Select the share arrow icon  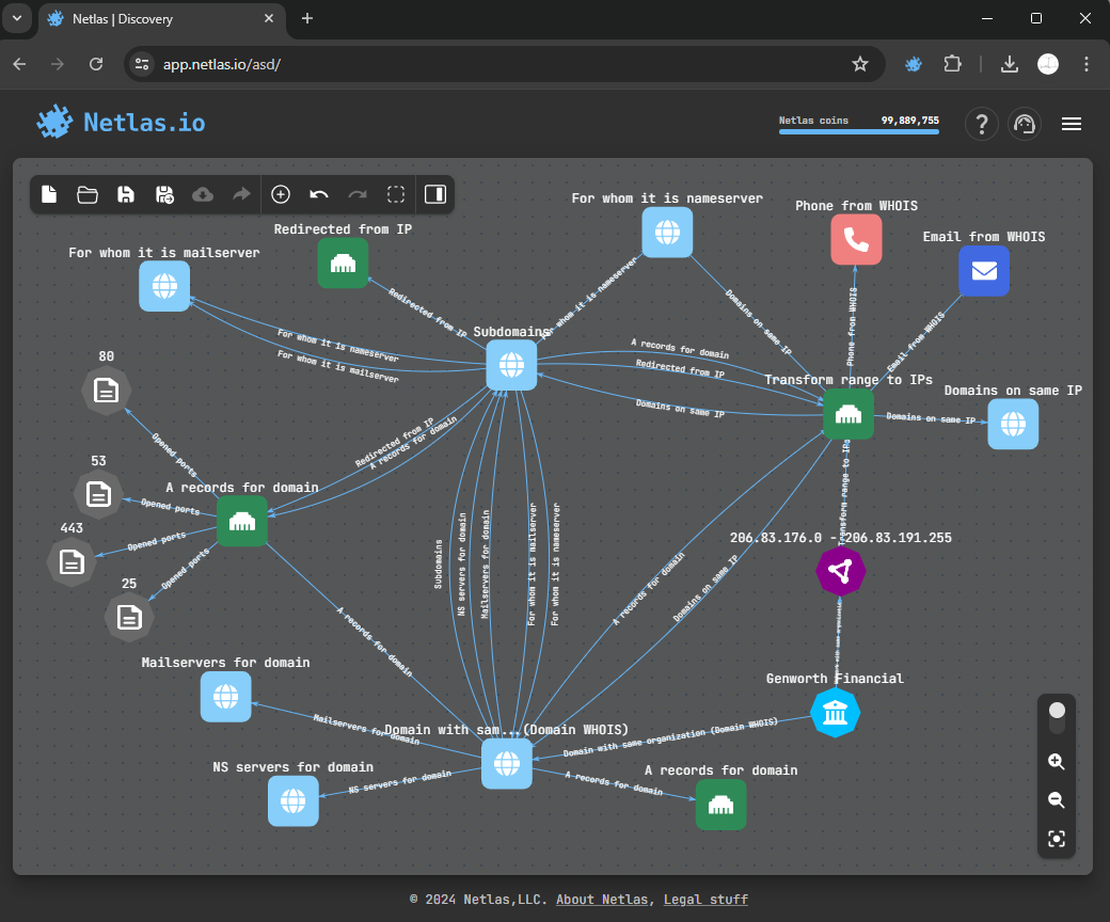(240, 194)
